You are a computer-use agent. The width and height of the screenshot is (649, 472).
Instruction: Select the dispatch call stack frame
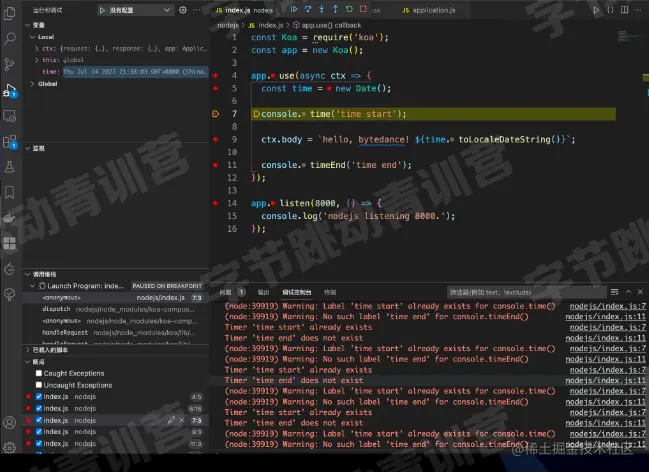[x=116, y=309]
